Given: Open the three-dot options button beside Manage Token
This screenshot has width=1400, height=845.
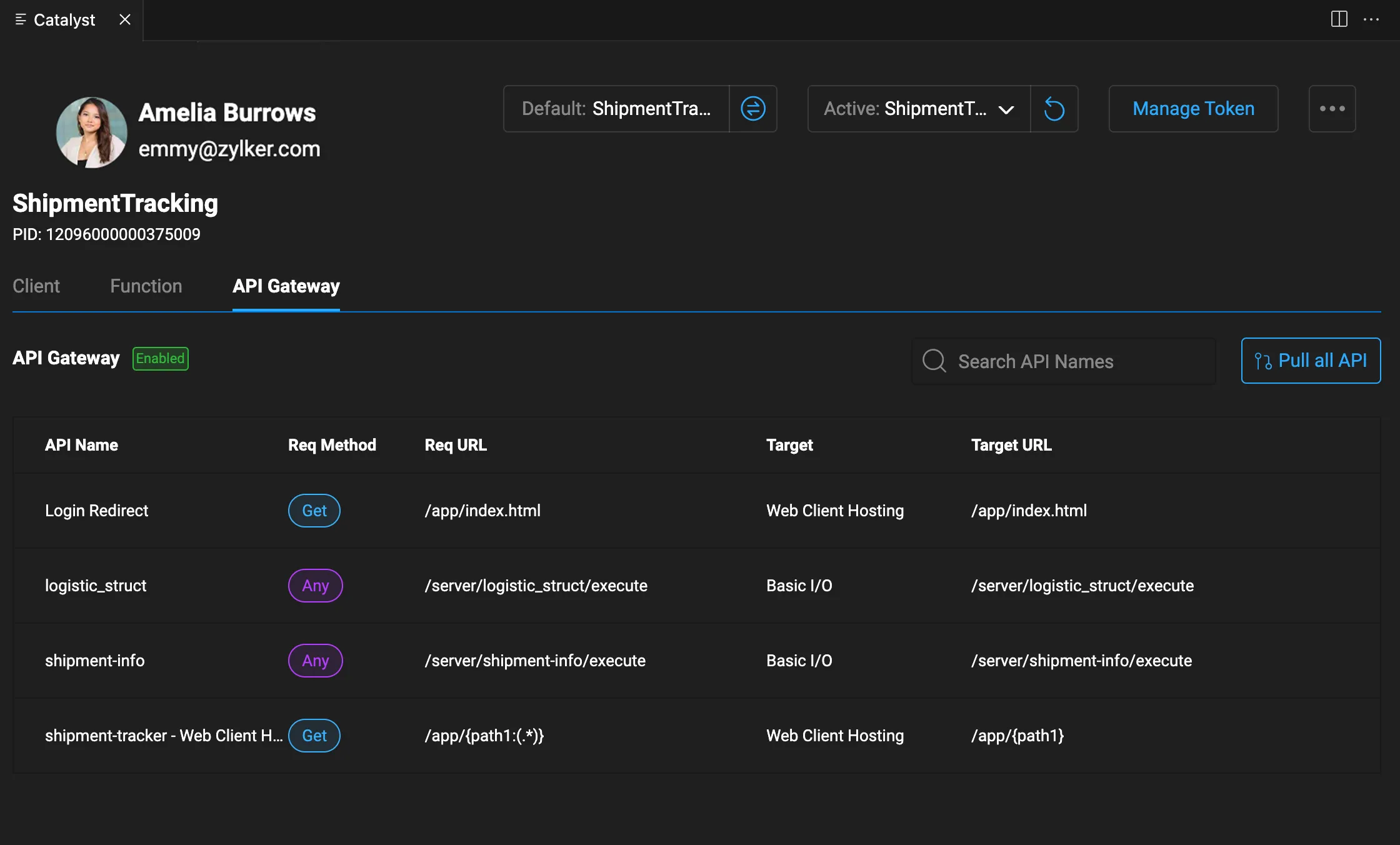Looking at the screenshot, I should [x=1332, y=109].
